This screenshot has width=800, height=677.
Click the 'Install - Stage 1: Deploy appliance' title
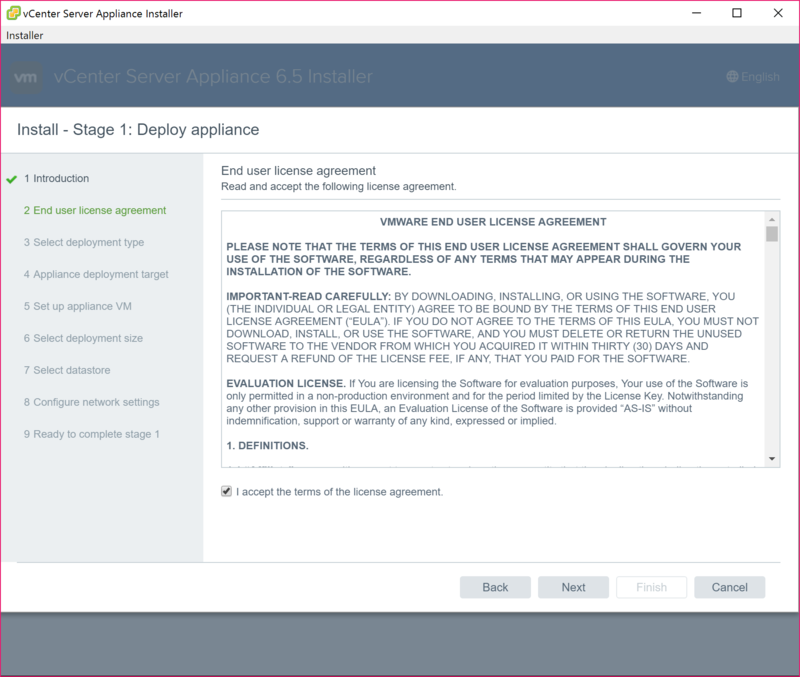click(x=138, y=130)
